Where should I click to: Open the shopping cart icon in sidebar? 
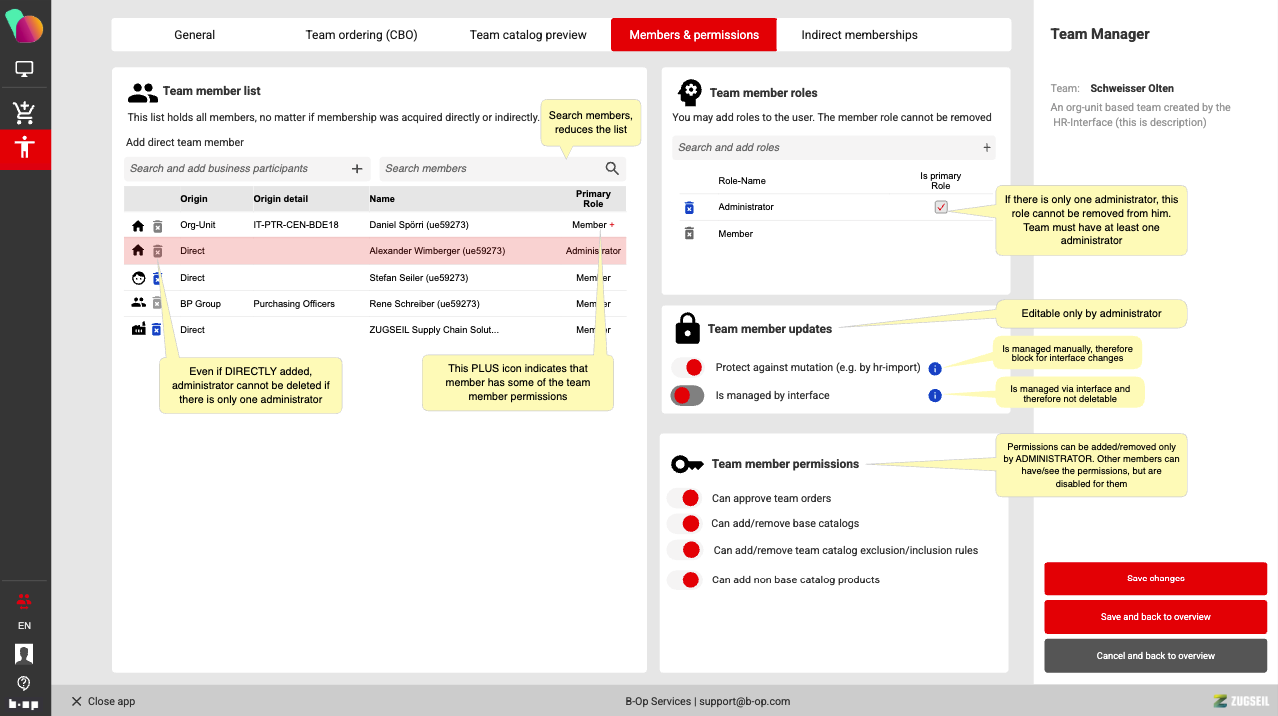[24, 112]
